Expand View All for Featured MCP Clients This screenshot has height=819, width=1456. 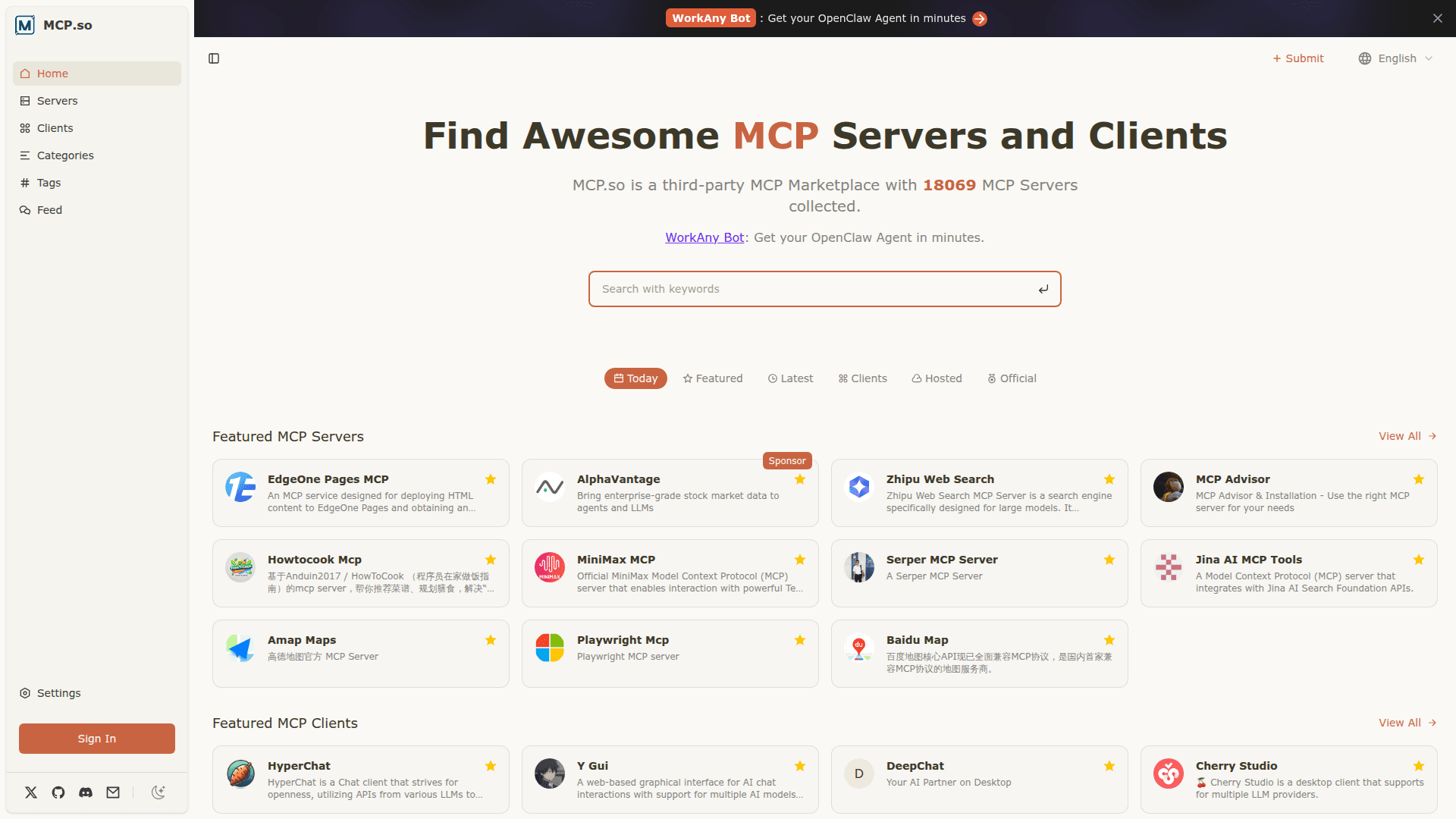1407,723
